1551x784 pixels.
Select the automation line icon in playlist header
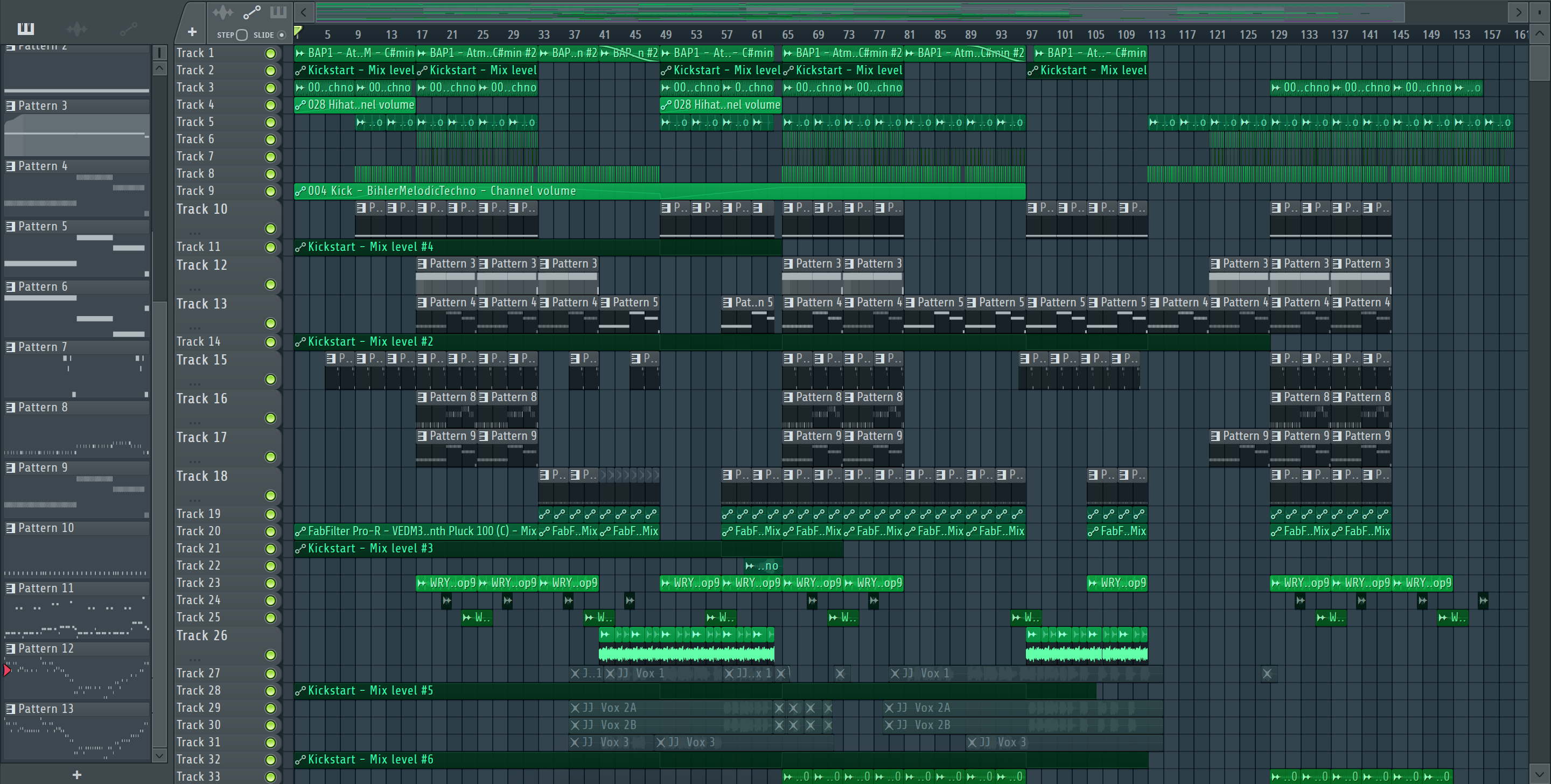[251, 12]
